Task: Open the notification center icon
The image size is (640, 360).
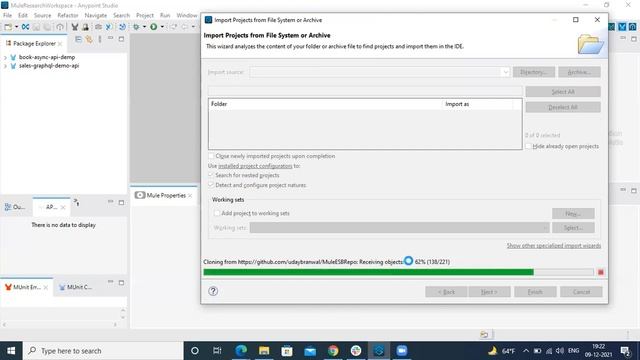Action: pyautogui.click(x=625, y=351)
